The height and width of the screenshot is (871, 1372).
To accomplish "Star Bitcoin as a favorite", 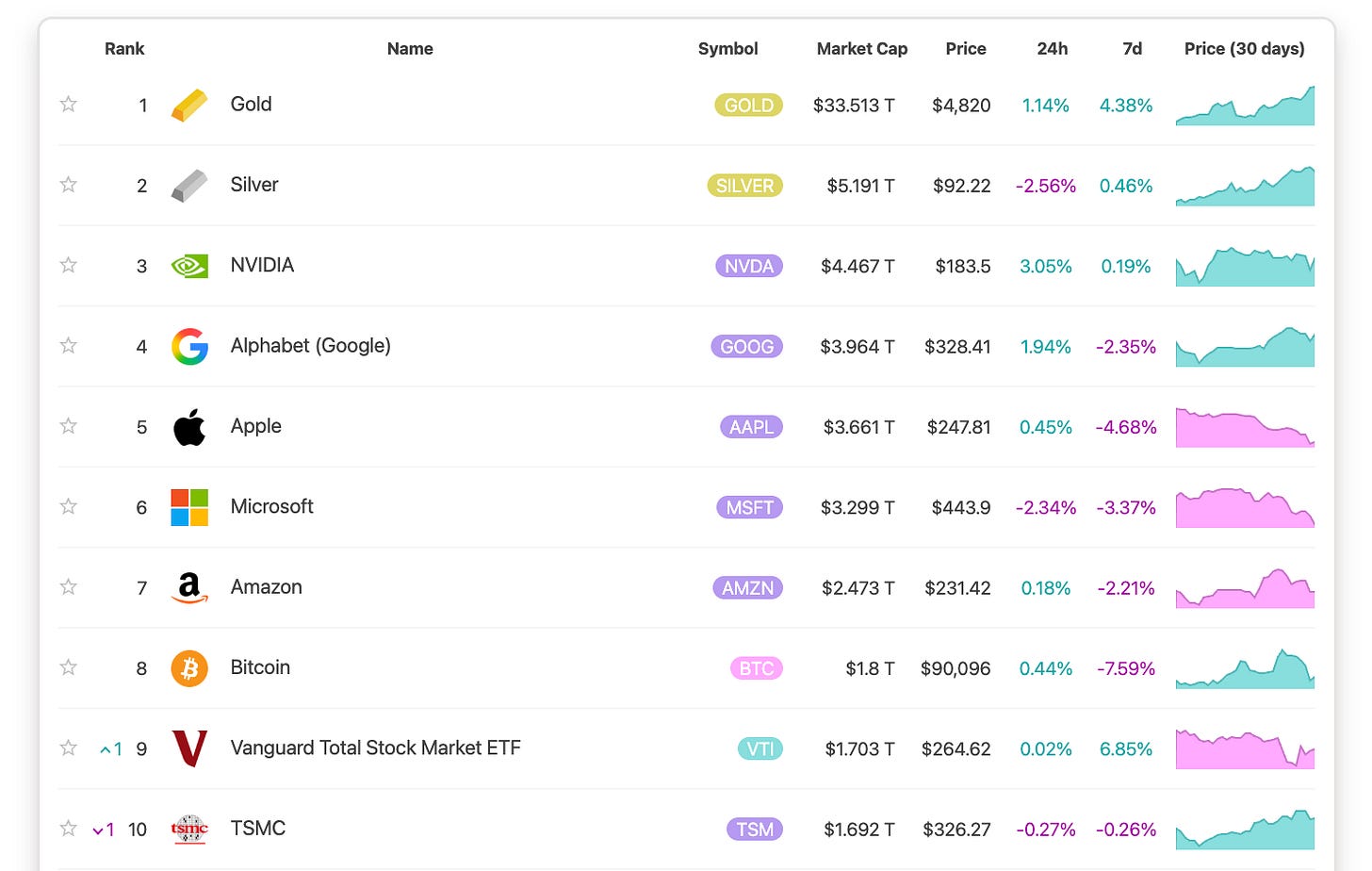I will point(68,668).
